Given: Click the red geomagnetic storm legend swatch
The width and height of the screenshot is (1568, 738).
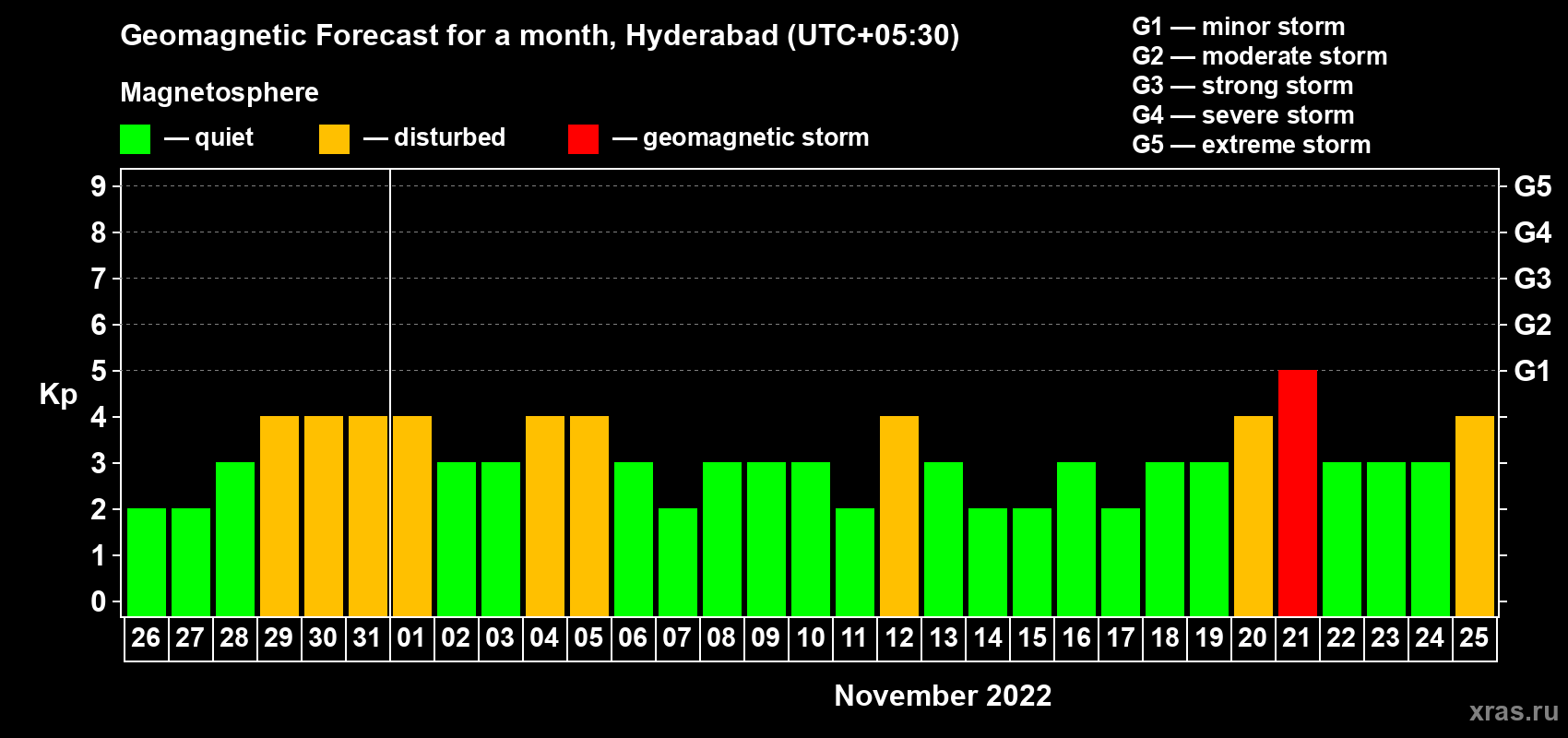Looking at the screenshot, I should [583, 139].
